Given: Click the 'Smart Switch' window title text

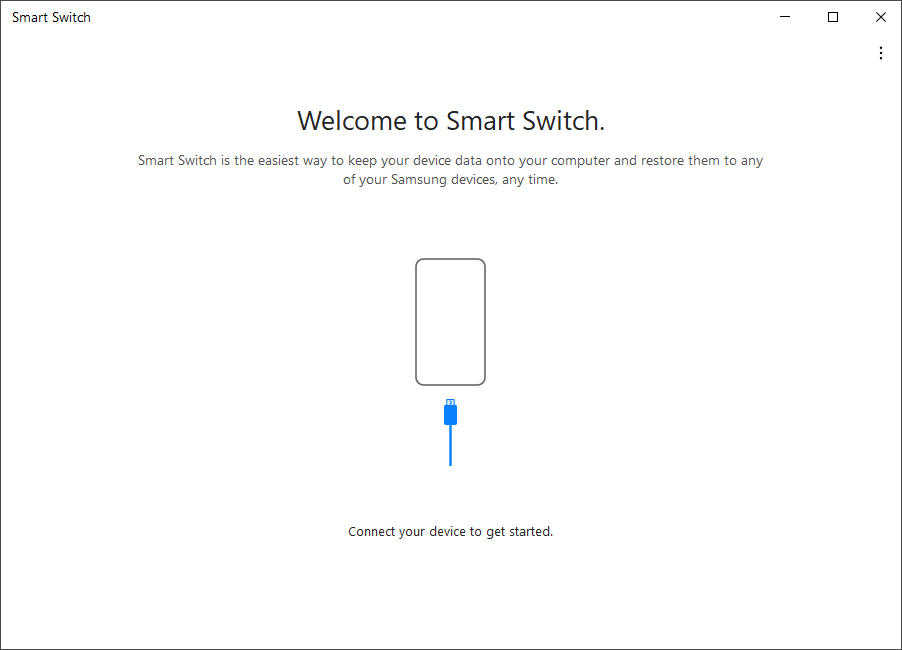Looking at the screenshot, I should click(x=51, y=17).
